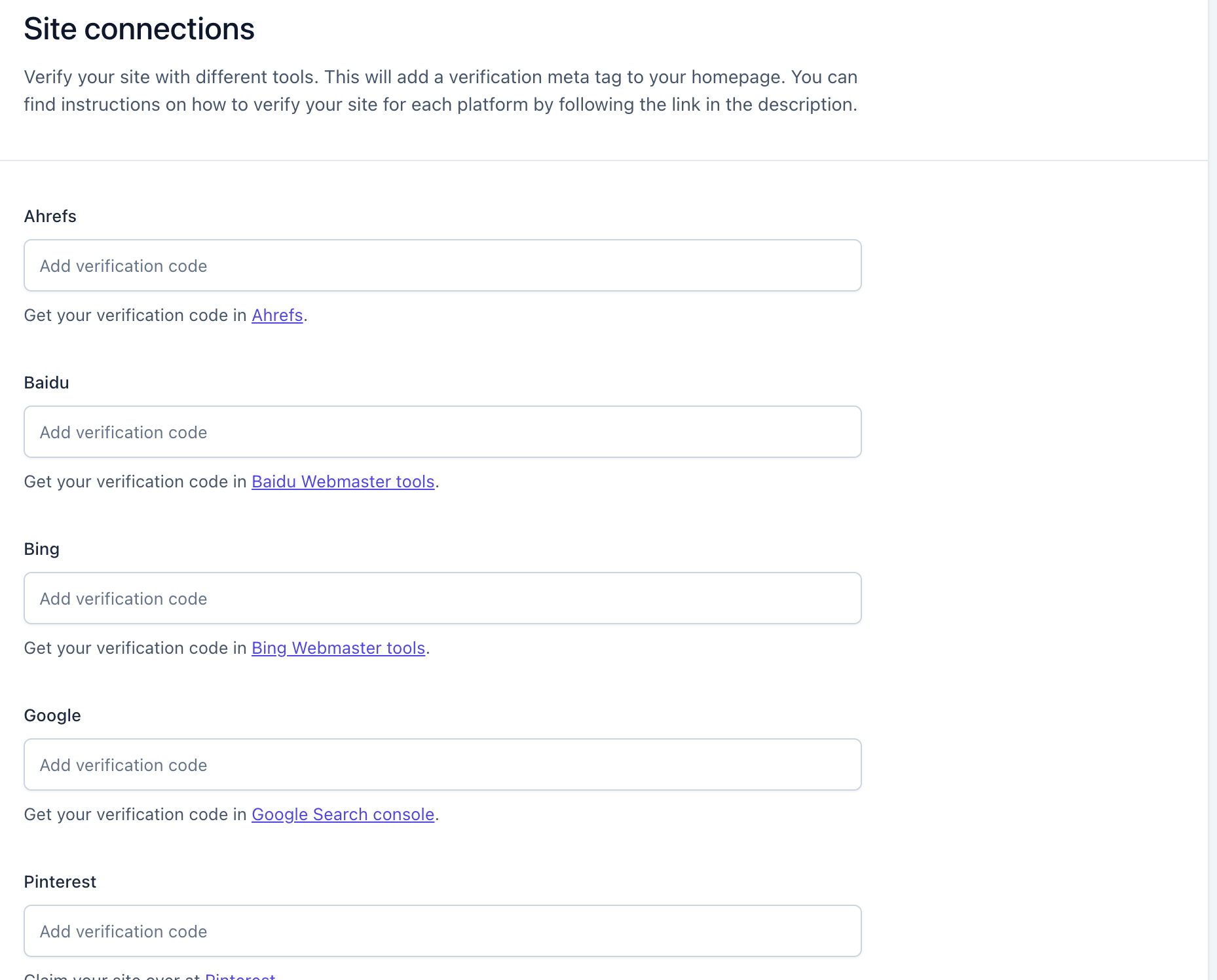Open Google Search console link
The height and width of the screenshot is (980, 1217).
click(343, 814)
